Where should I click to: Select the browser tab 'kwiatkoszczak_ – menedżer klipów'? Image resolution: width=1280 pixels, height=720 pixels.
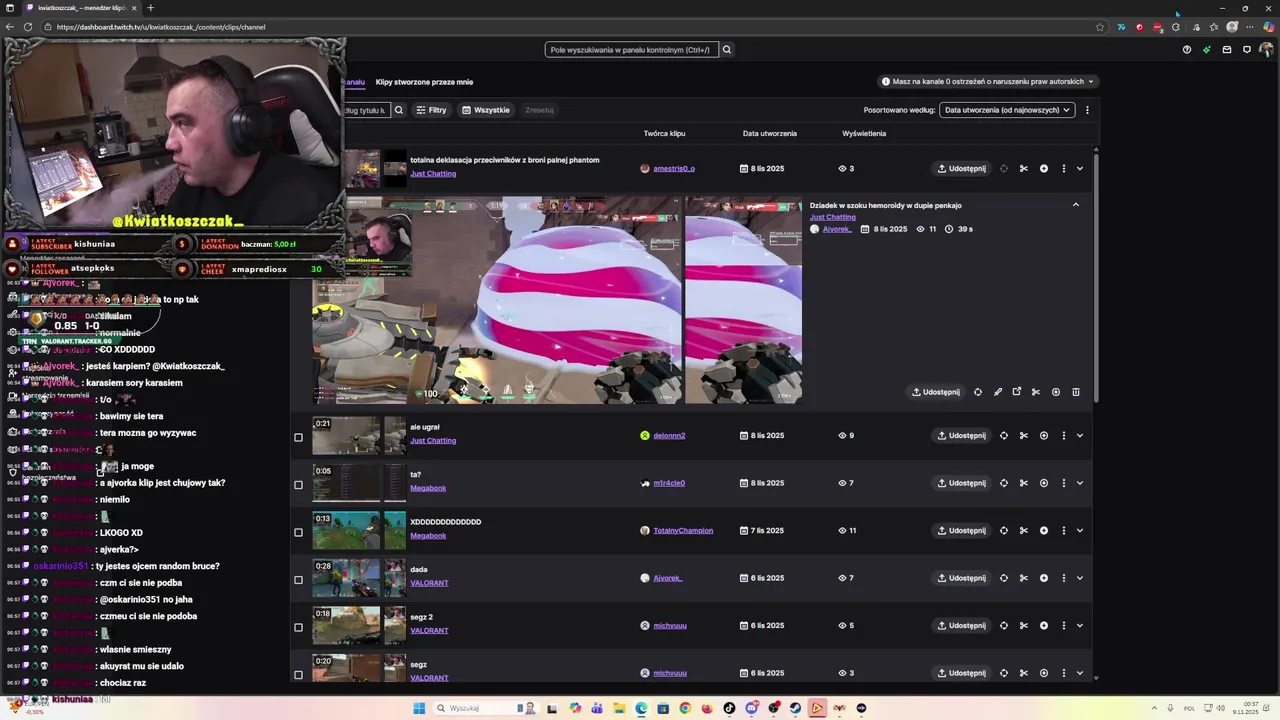[x=80, y=8]
